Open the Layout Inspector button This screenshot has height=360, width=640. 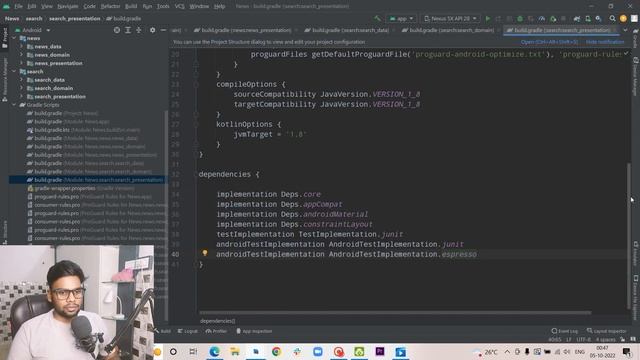(606, 331)
